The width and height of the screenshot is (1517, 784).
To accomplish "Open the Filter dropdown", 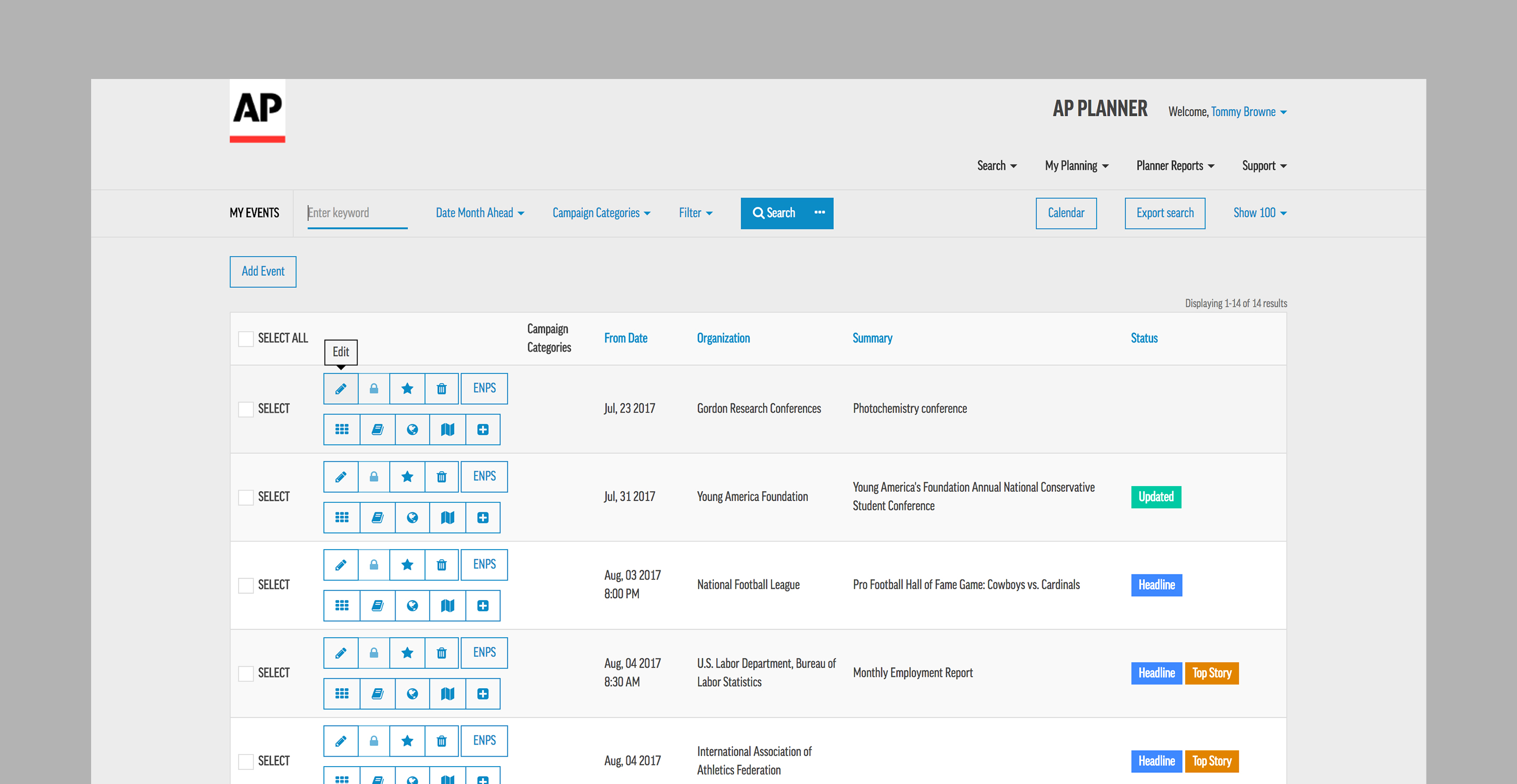I will tap(695, 213).
